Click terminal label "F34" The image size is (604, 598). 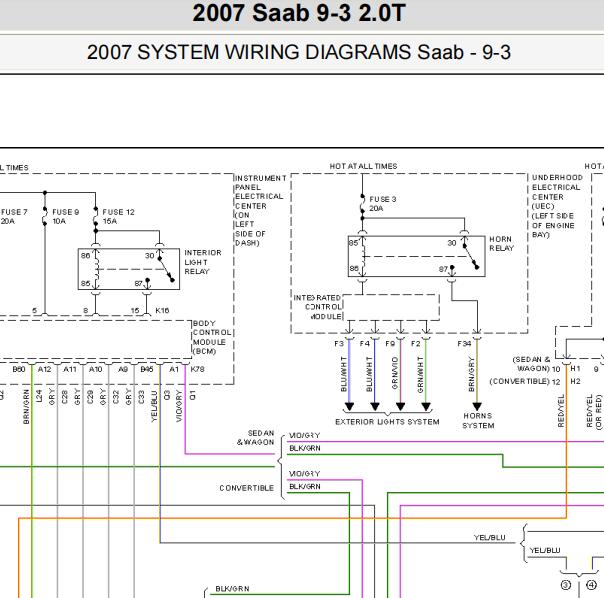point(464,343)
